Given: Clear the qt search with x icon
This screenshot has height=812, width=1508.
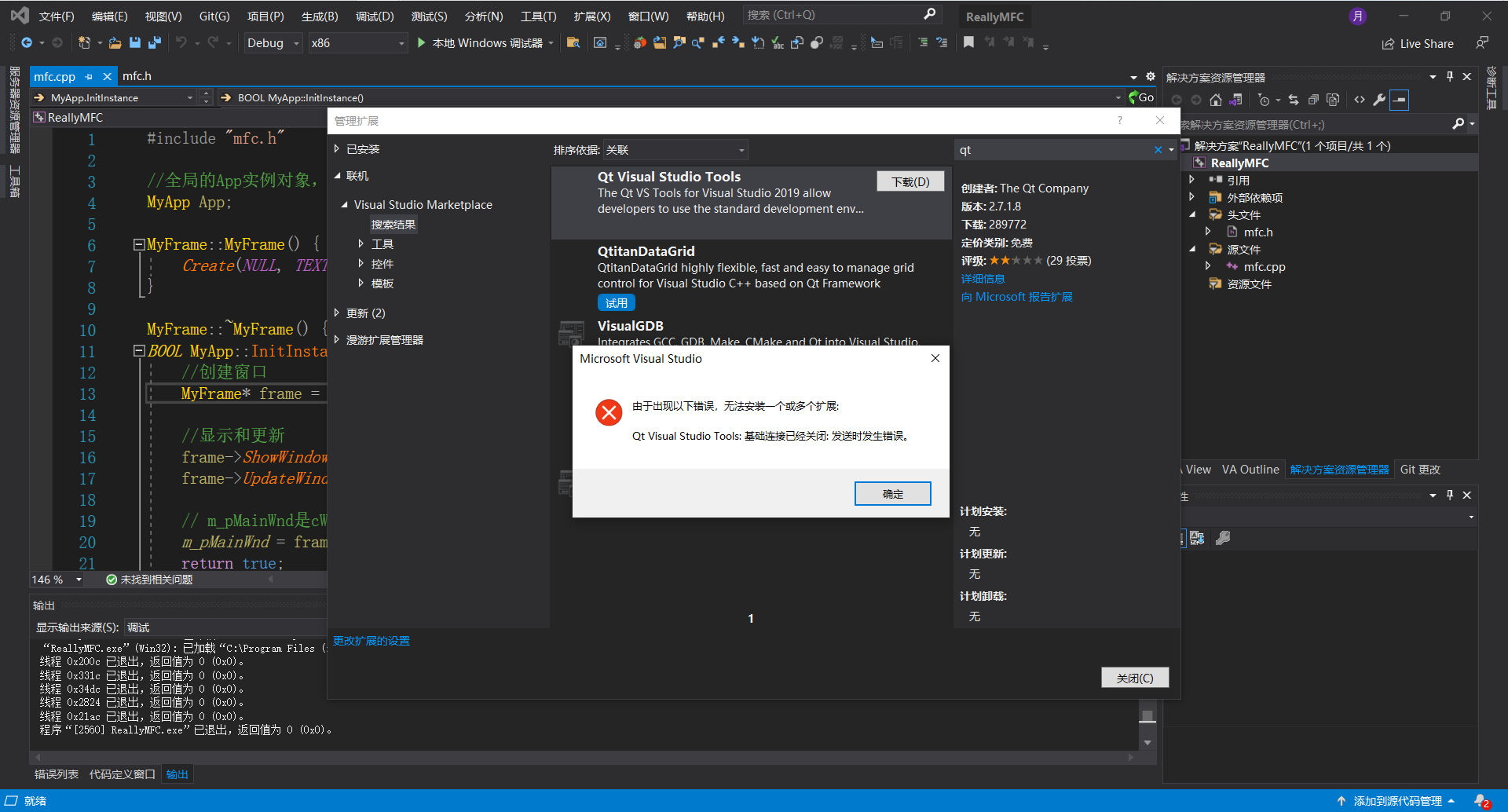Looking at the screenshot, I should click(x=1158, y=150).
